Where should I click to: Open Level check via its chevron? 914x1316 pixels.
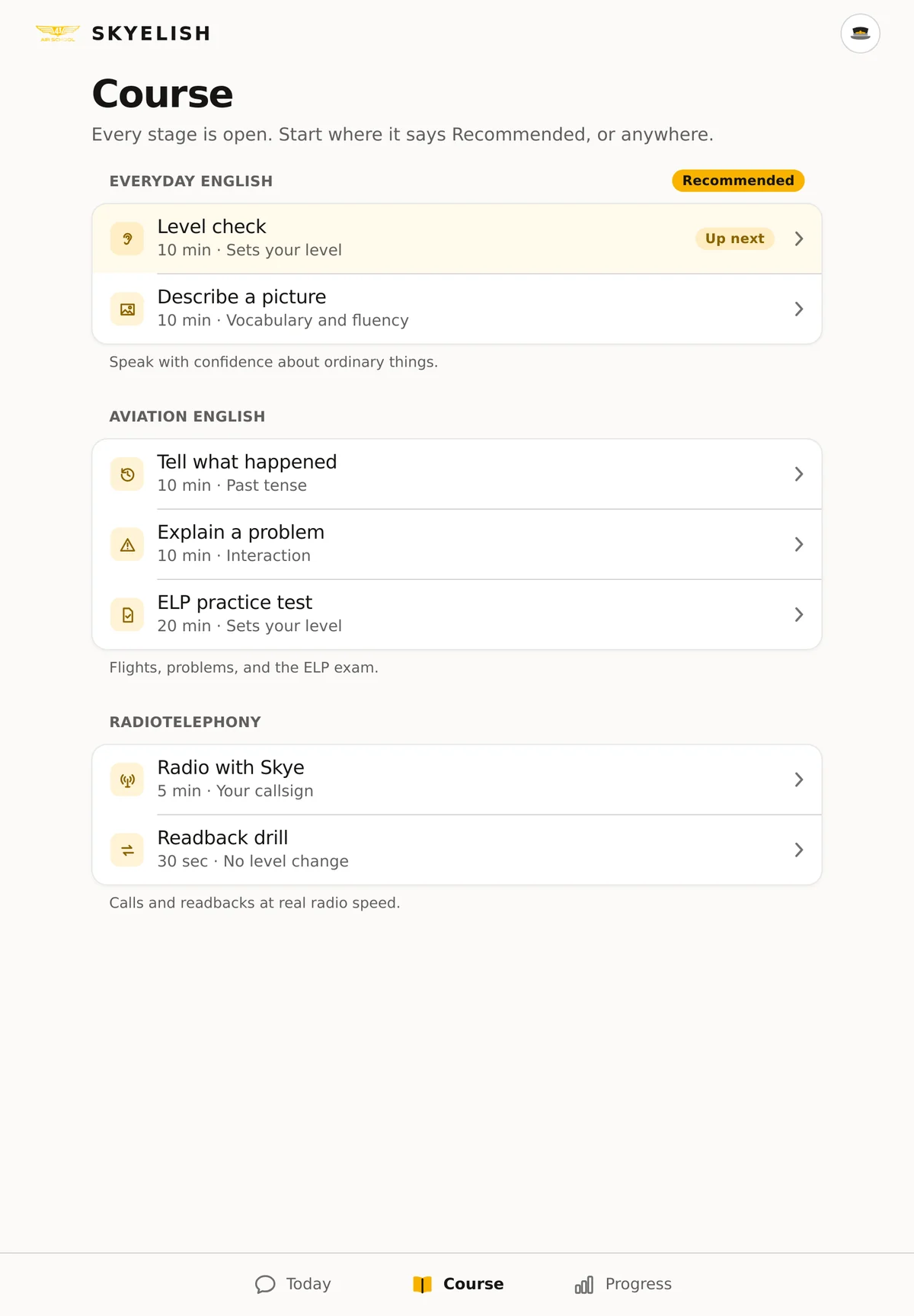pos(798,239)
